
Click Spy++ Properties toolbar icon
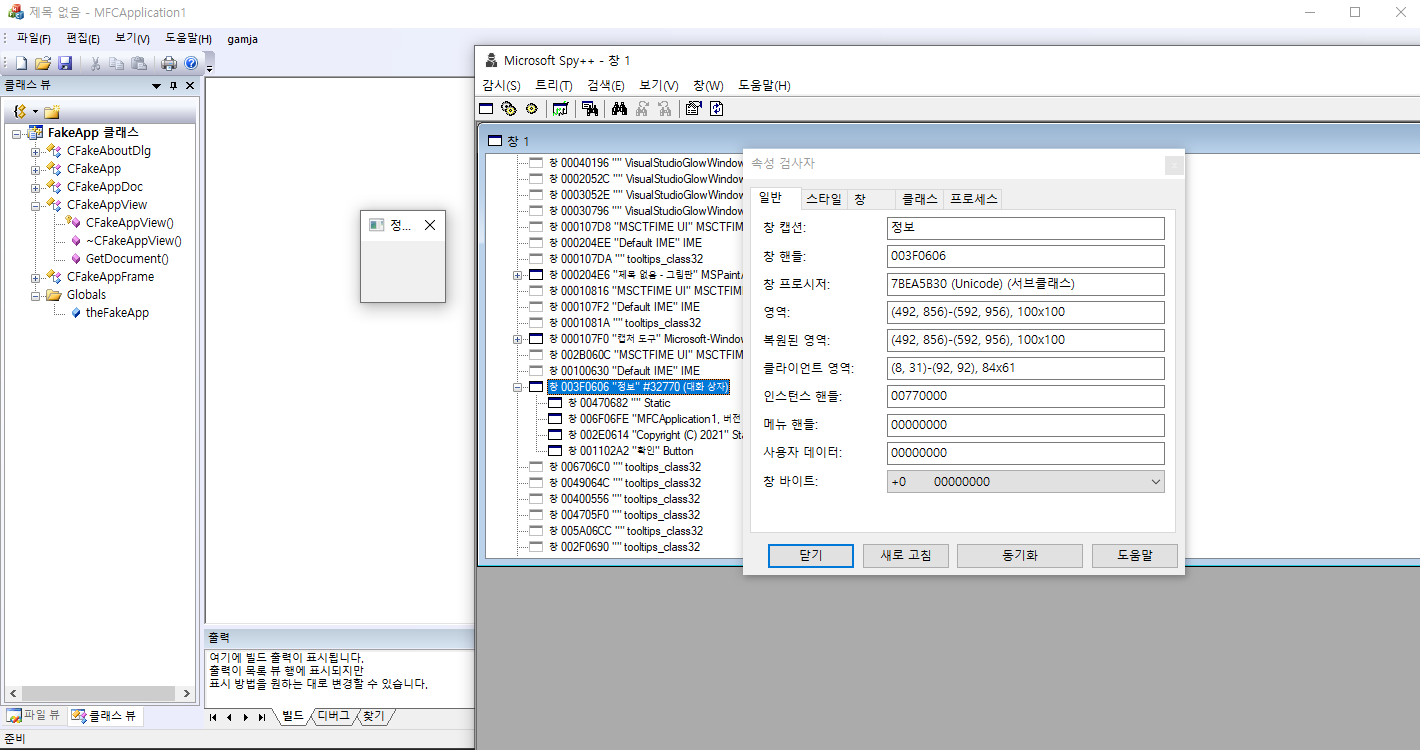(x=693, y=108)
